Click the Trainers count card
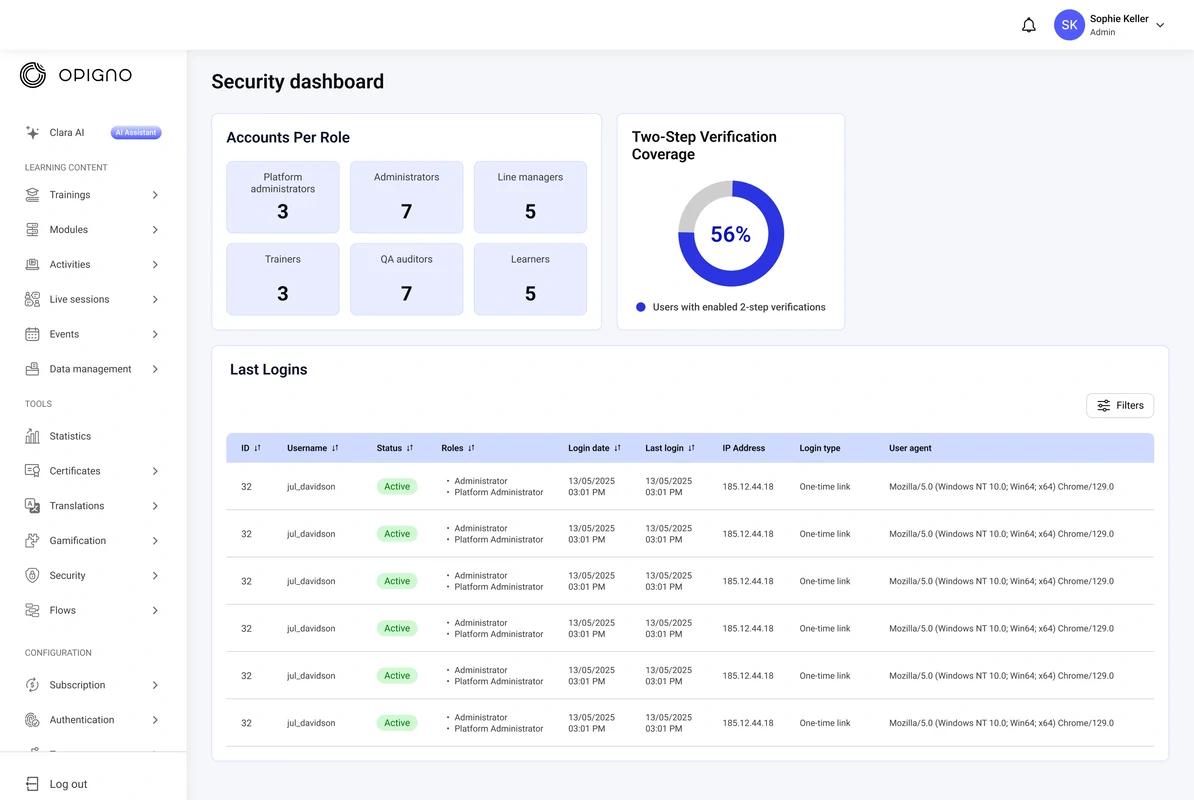 (x=283, y=279)
